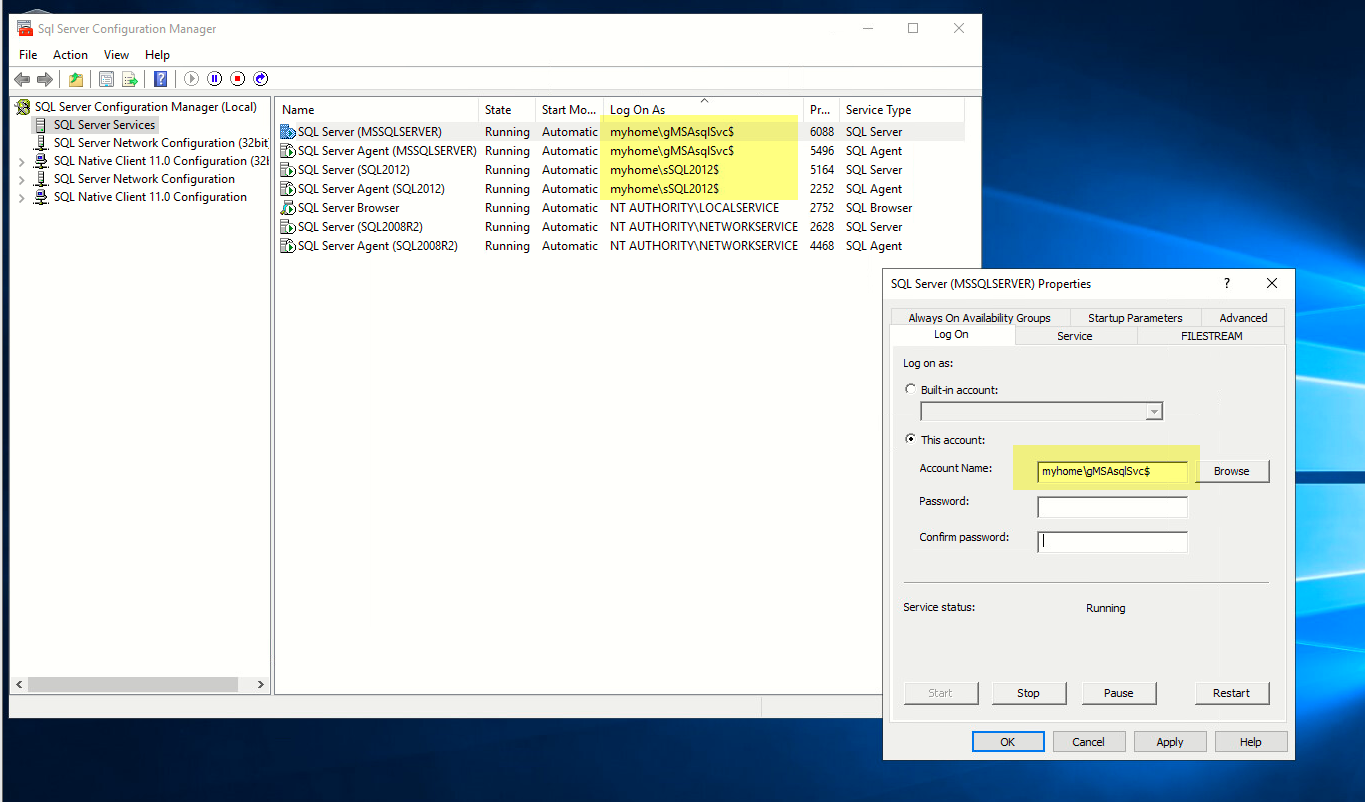
Task: Select the Built-in account radio button
Action: tap(910, 389)
